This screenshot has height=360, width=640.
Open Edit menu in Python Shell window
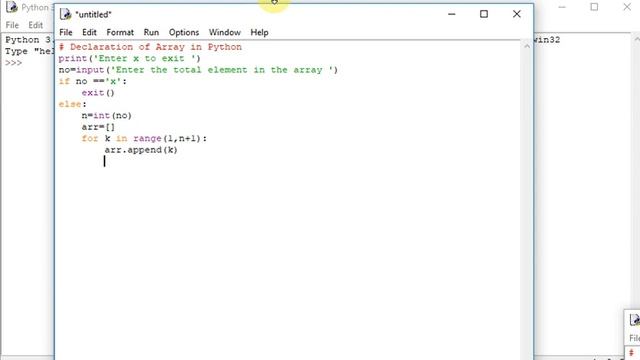[36, 25]
